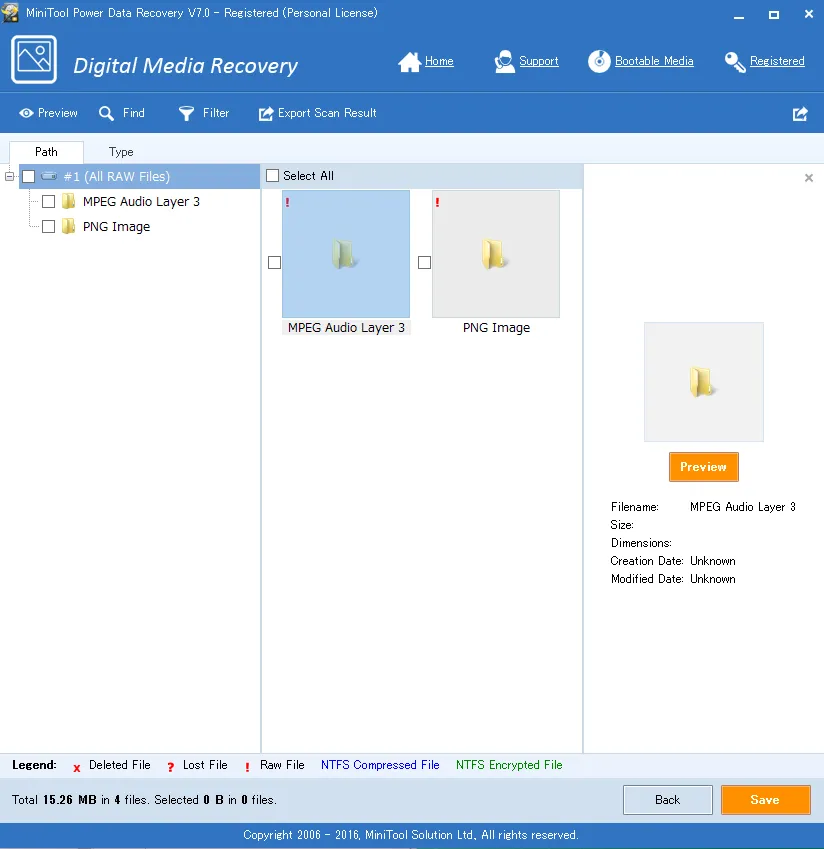The image size is (824, 849).
Task: Check the box beside PNG Image thumbnail
Action: tap(424, 263)
